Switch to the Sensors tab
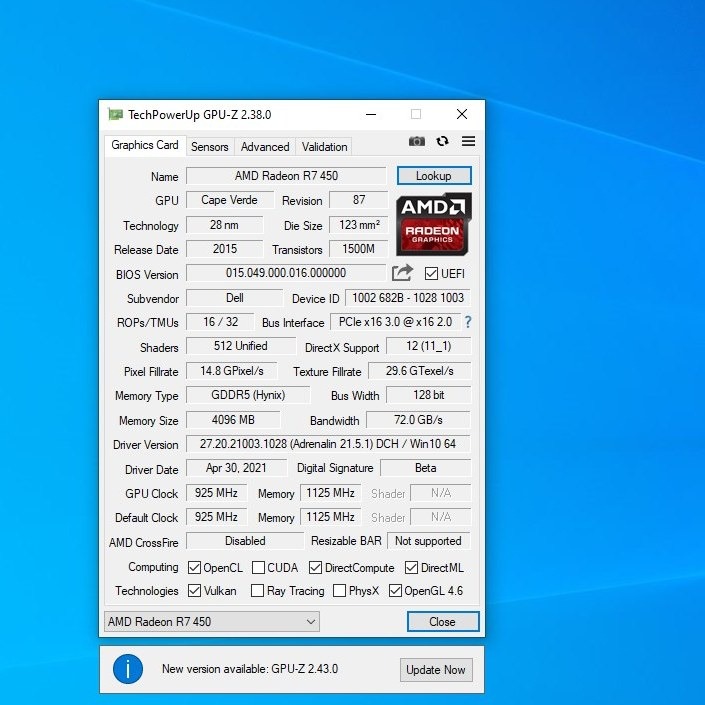 210,146
